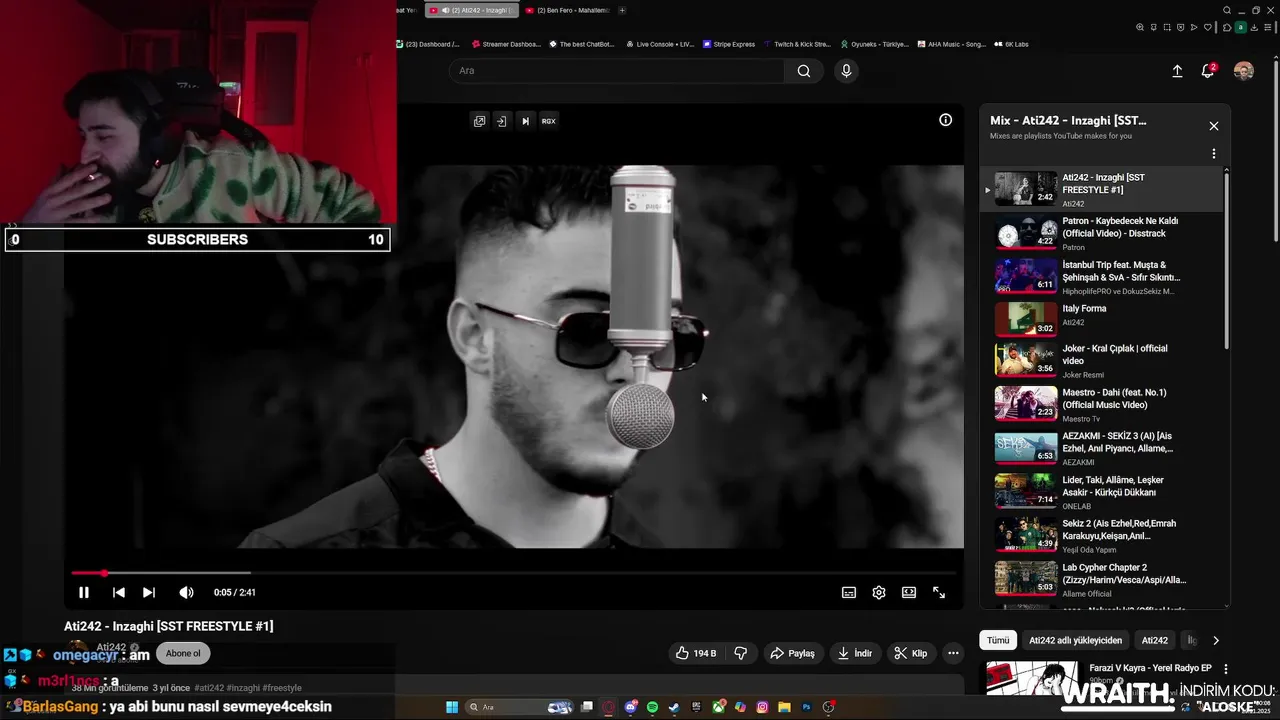This screenshot has height=720, width=1280.
Task: Open more actions under the video
Action: pos(953,653)
